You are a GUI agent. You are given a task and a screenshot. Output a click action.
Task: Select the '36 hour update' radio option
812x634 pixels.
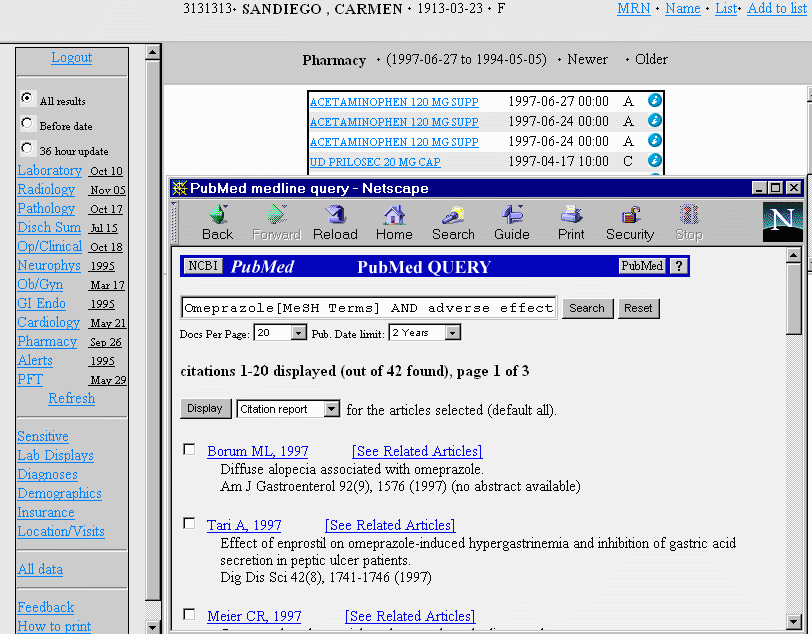pyautogui.click(x=27, y=149)
